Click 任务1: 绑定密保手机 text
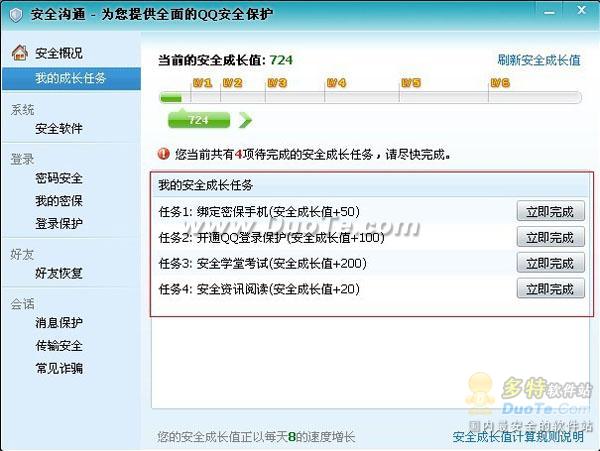 (259, 212)
